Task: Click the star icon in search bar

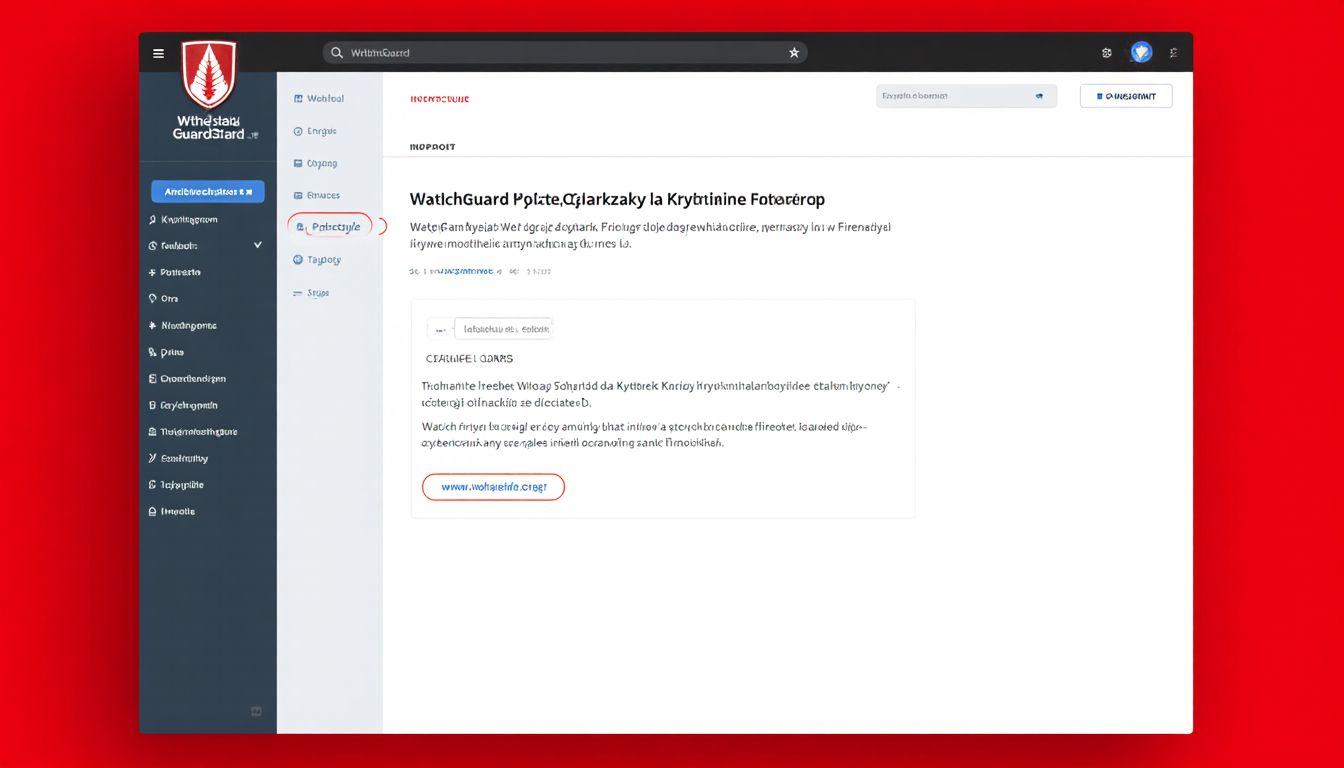Action: 794,53
